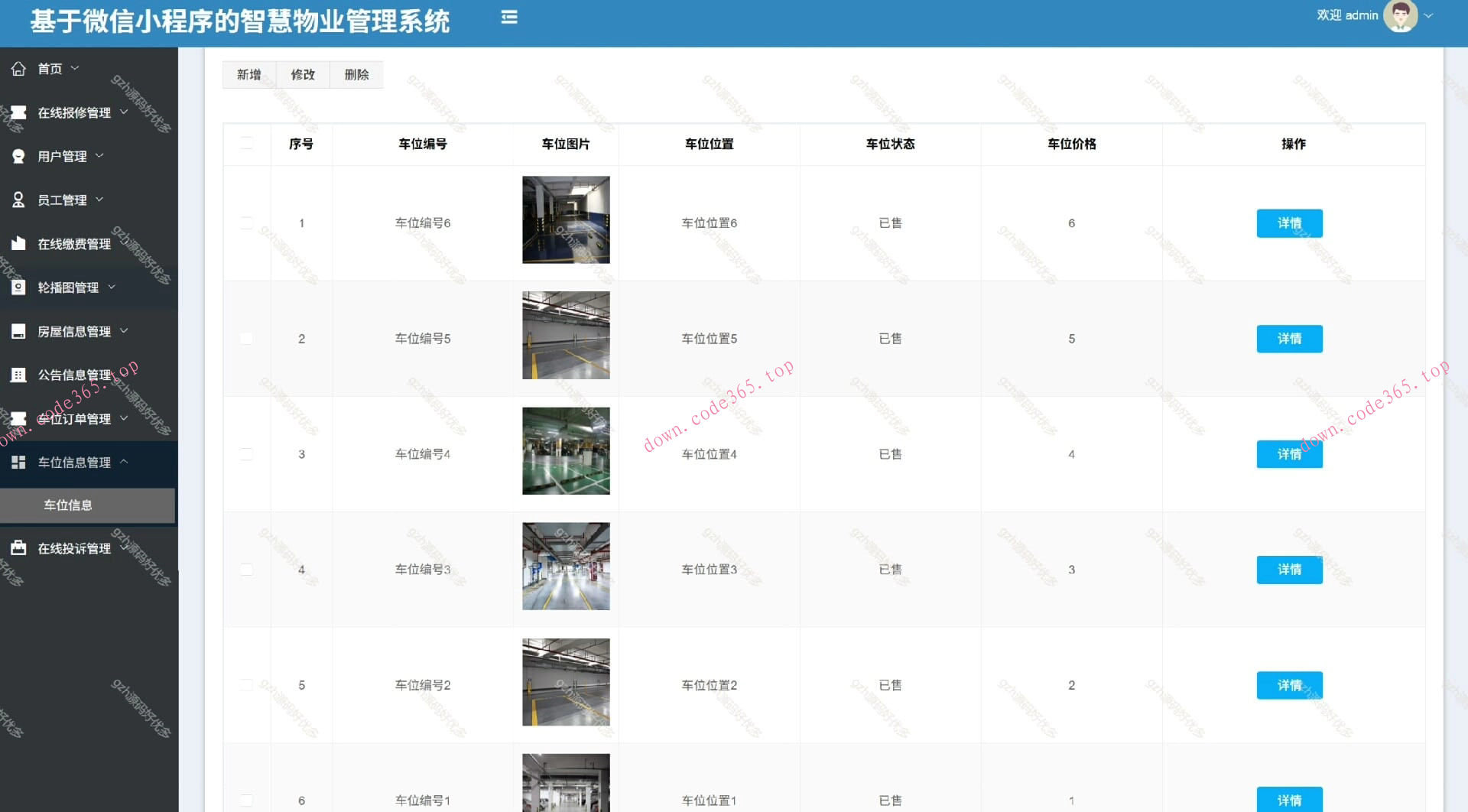1468x812 pixels.
Task: Expand the 房屋信息管理 chevron
Action: [125, 331]
